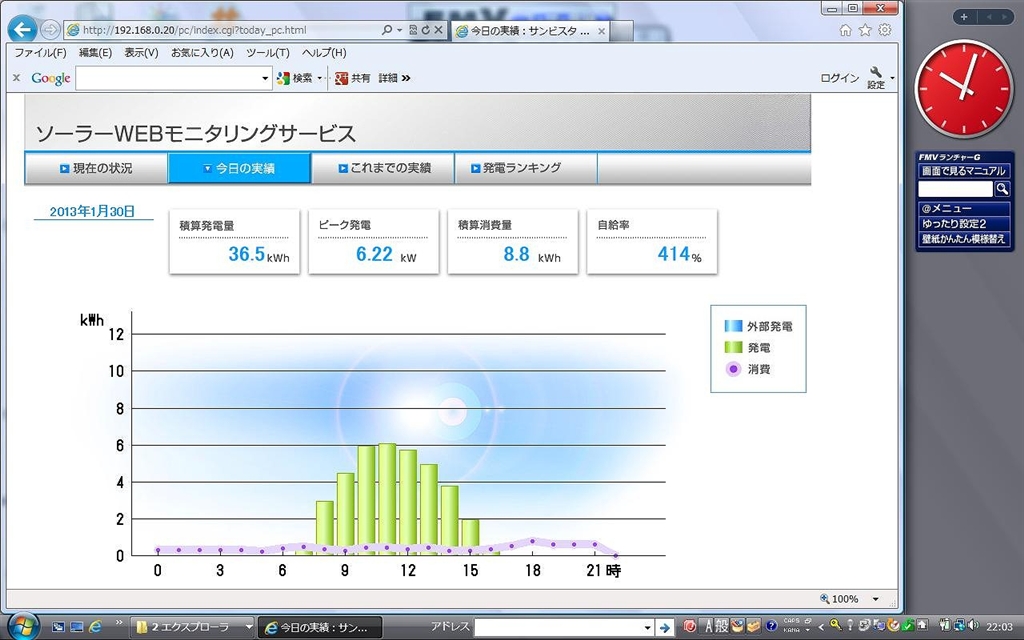Click the volume speaker tray icon
This screenshot has width=1024, height=640.
(x=974, y=626)
